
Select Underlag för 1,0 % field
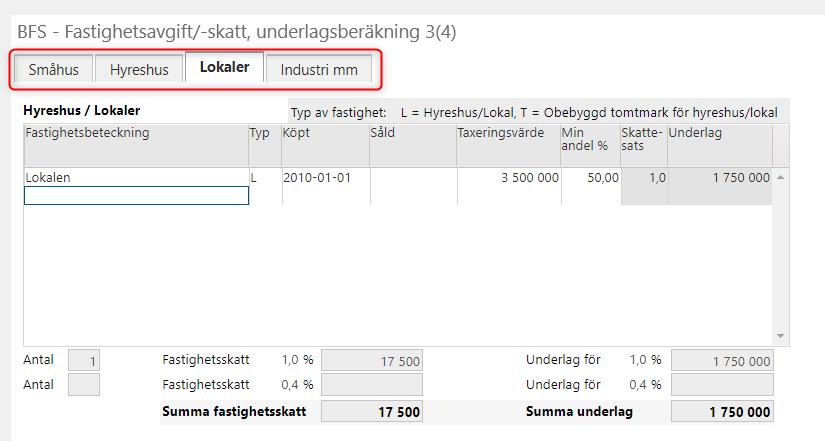point(722,360)
